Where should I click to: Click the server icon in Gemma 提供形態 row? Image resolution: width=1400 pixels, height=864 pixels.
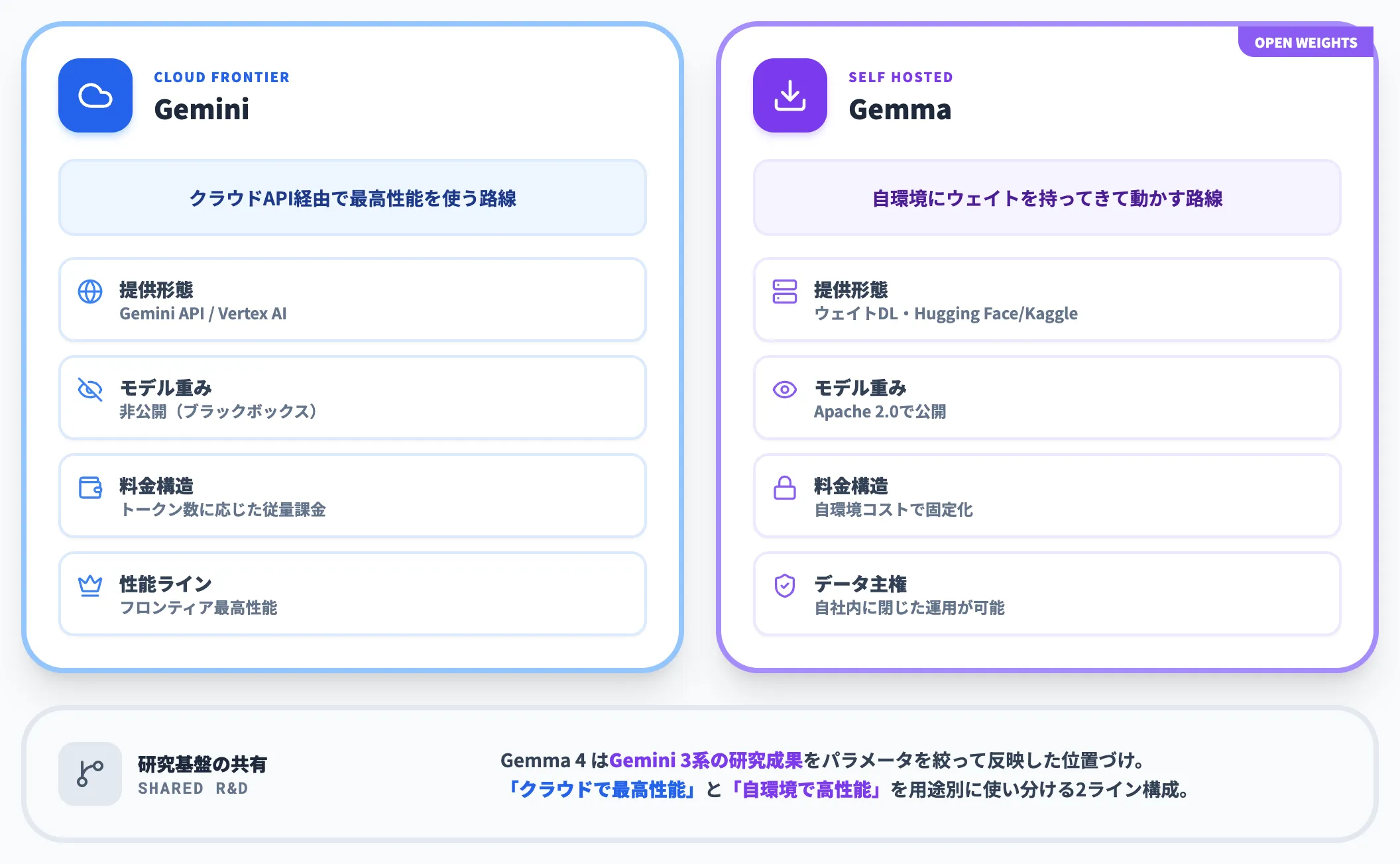tap(785, 292)
